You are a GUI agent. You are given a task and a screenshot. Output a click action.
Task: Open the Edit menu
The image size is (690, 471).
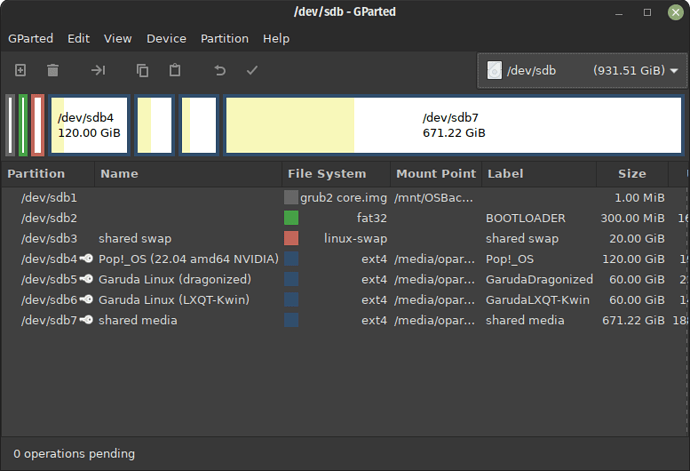[78, 39]
